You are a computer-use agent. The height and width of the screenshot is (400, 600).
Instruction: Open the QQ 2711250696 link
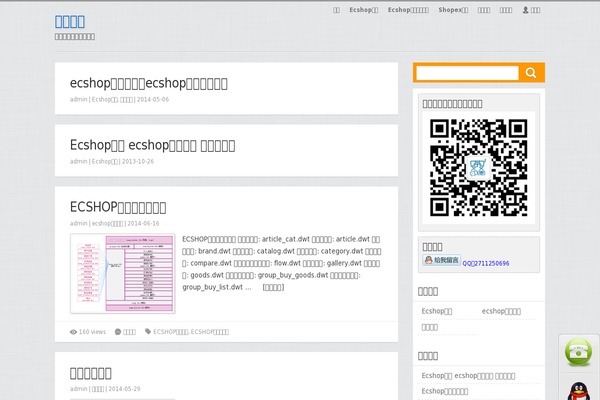tap(486, 263)
